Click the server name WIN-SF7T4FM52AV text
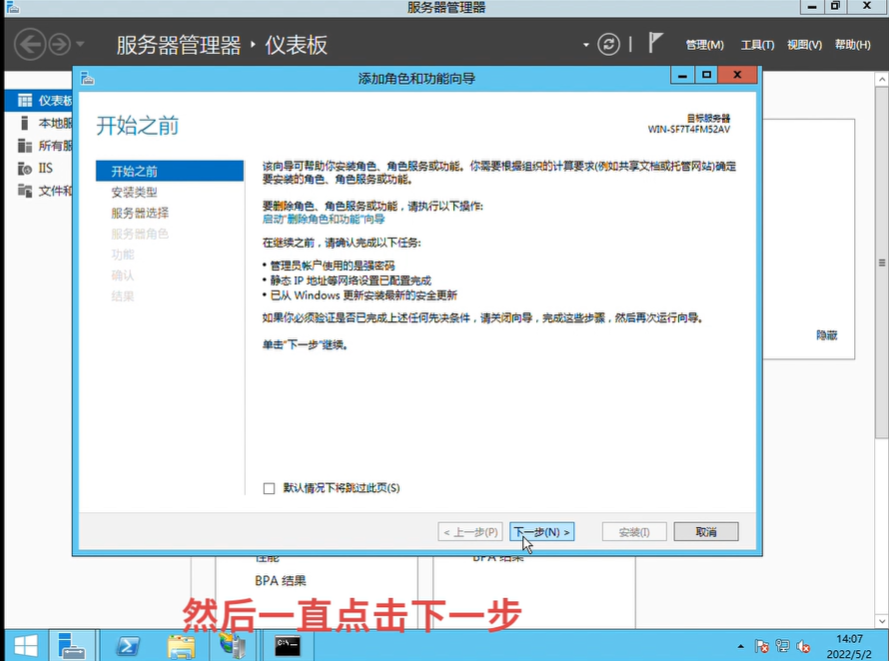Image resolution: width=889 pixels, height=661 pixels. pos(689,129)
